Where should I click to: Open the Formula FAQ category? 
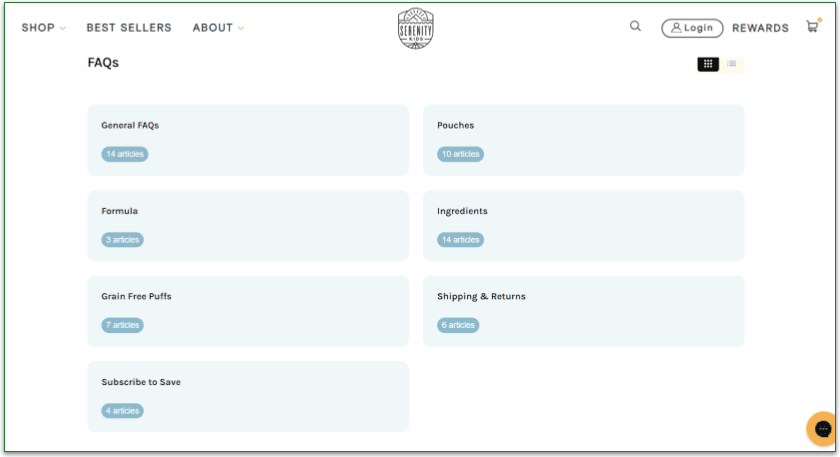click(248, 225)
